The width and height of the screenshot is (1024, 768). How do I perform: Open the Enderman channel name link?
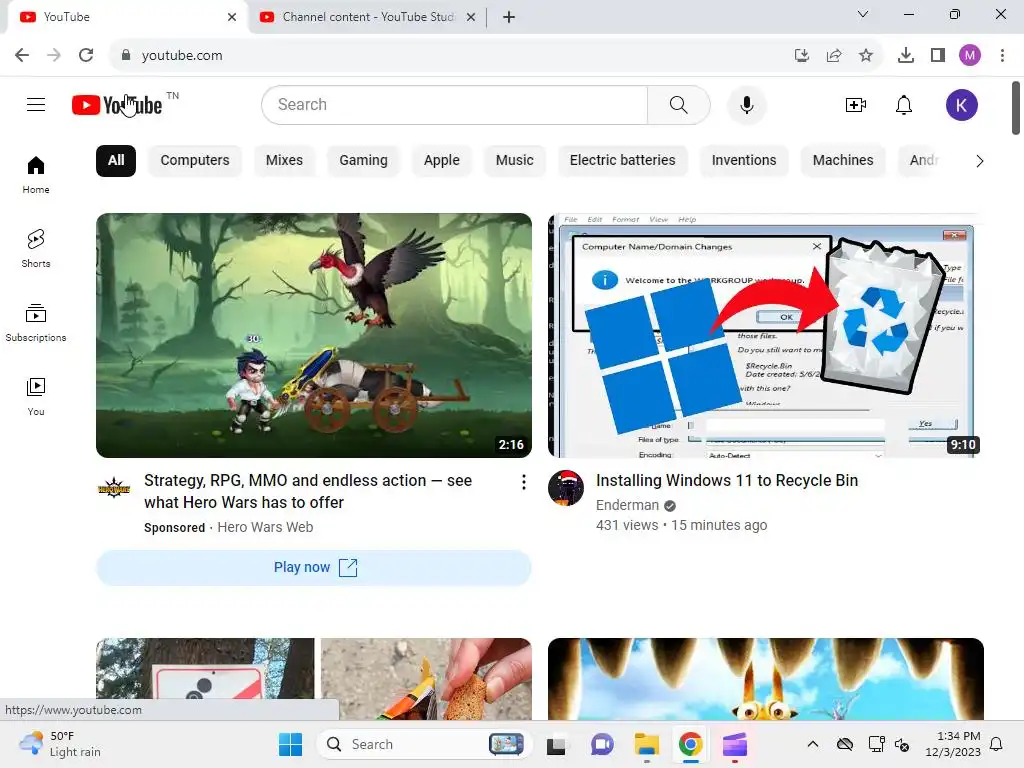click(628, 505)
